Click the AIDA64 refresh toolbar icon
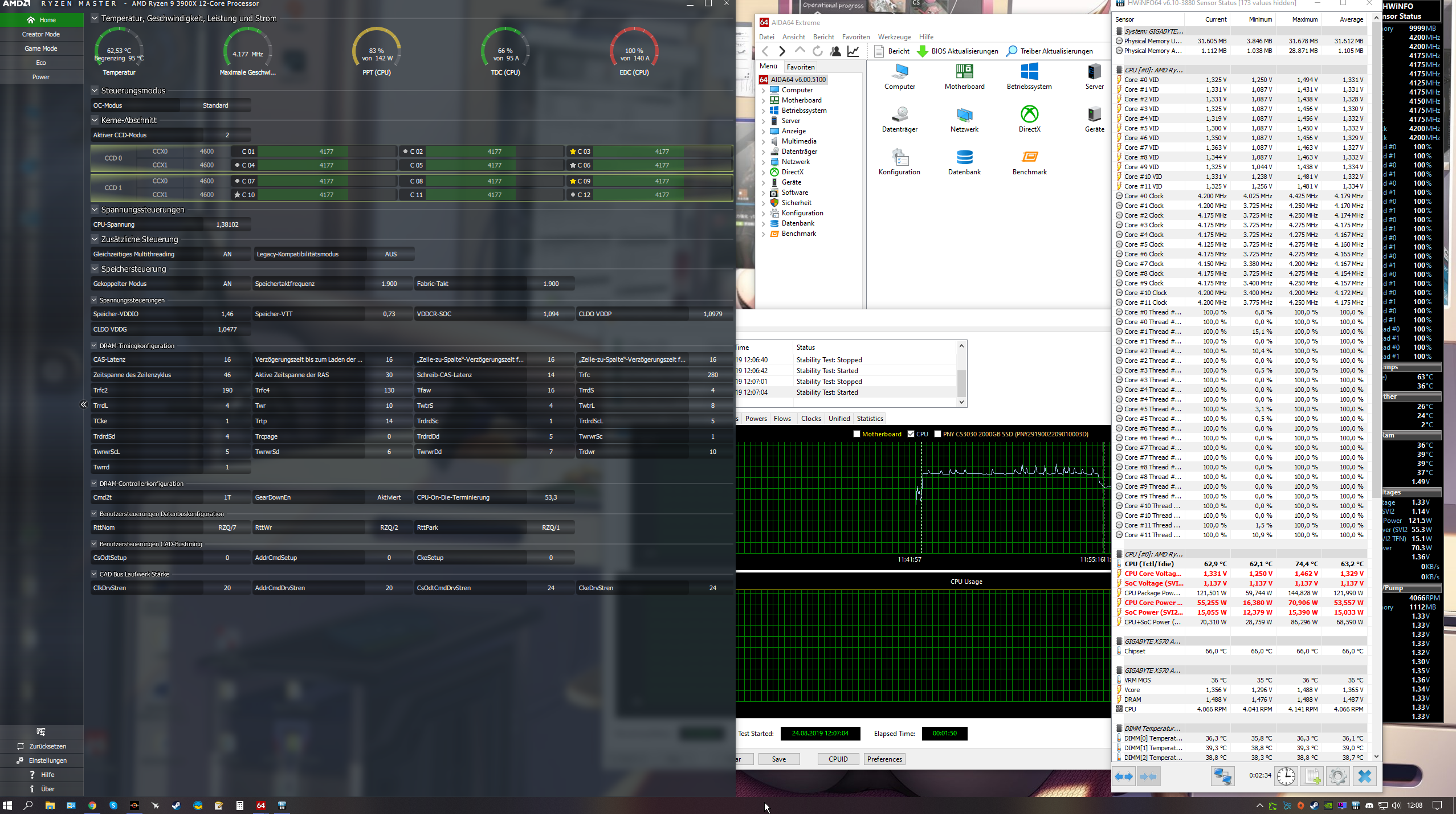 (x=817, y=51)
